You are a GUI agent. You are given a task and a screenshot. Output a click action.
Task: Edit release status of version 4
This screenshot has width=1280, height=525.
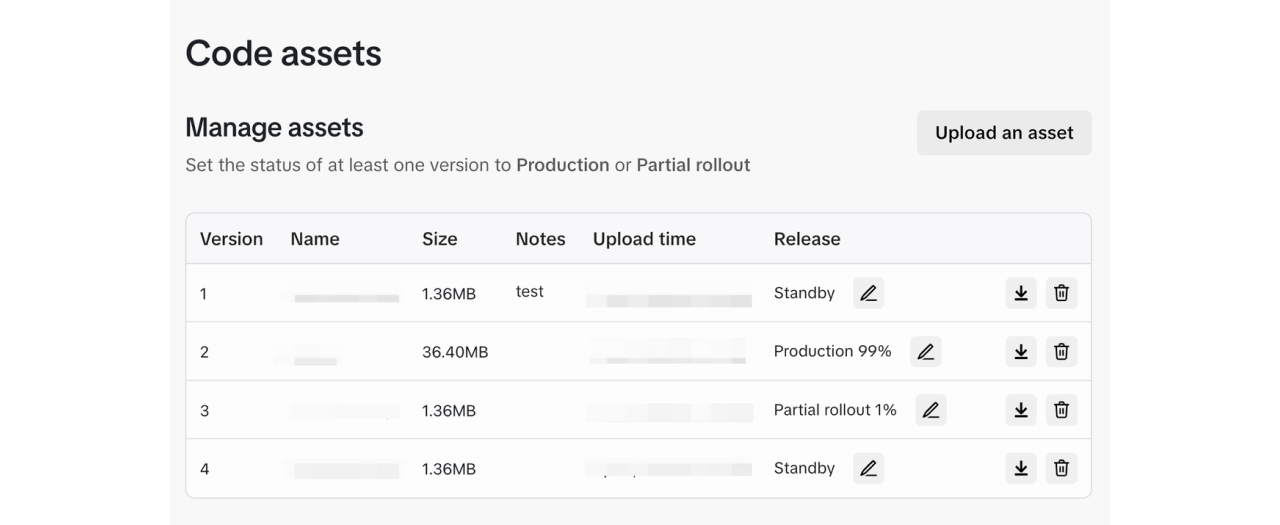pos(868,468)
